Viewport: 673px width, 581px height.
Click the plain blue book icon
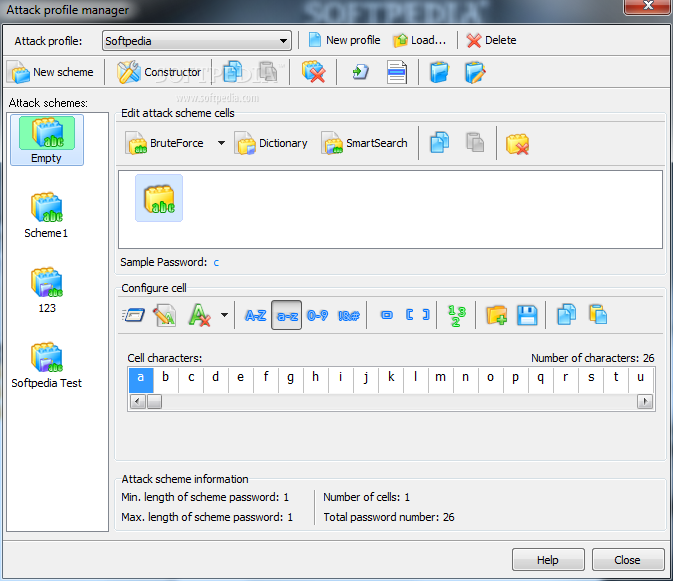pos(440,72)
